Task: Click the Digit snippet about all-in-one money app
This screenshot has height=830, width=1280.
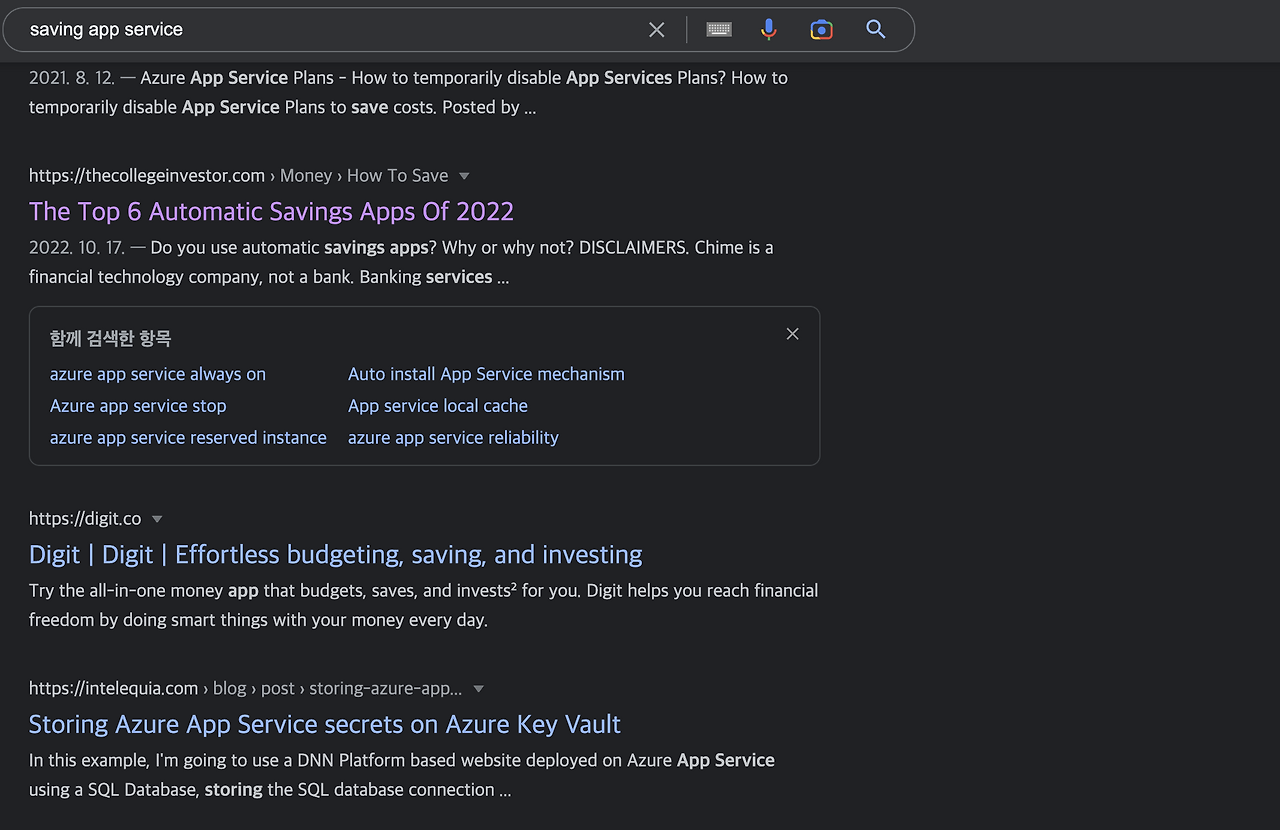Action: click(x=424, y=605)
